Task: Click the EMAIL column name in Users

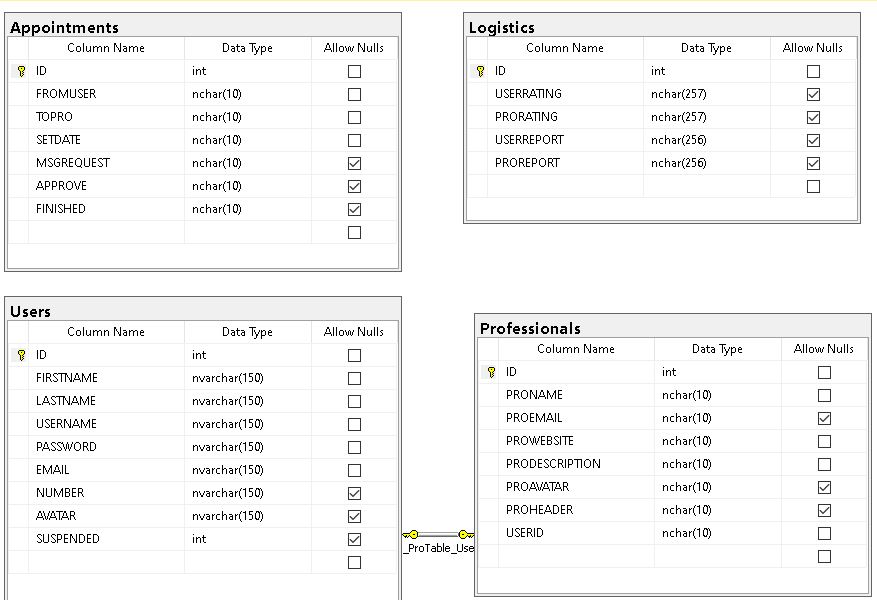Action: 53,470
